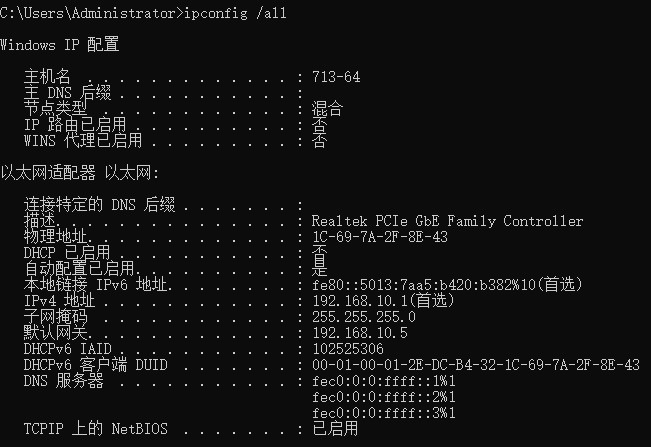Click the Realtek PCIe GbE Family Controller text

(447, 221)
